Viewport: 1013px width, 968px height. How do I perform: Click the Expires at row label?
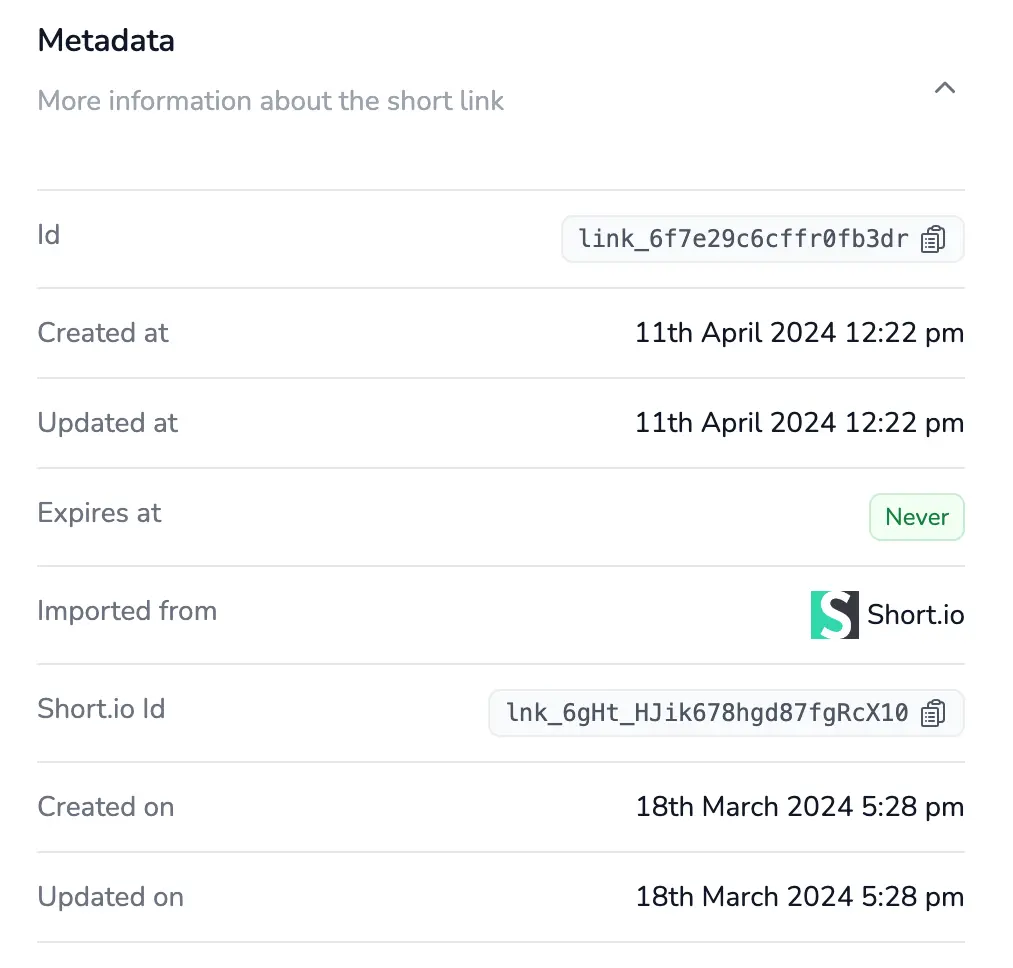point(99,512)
